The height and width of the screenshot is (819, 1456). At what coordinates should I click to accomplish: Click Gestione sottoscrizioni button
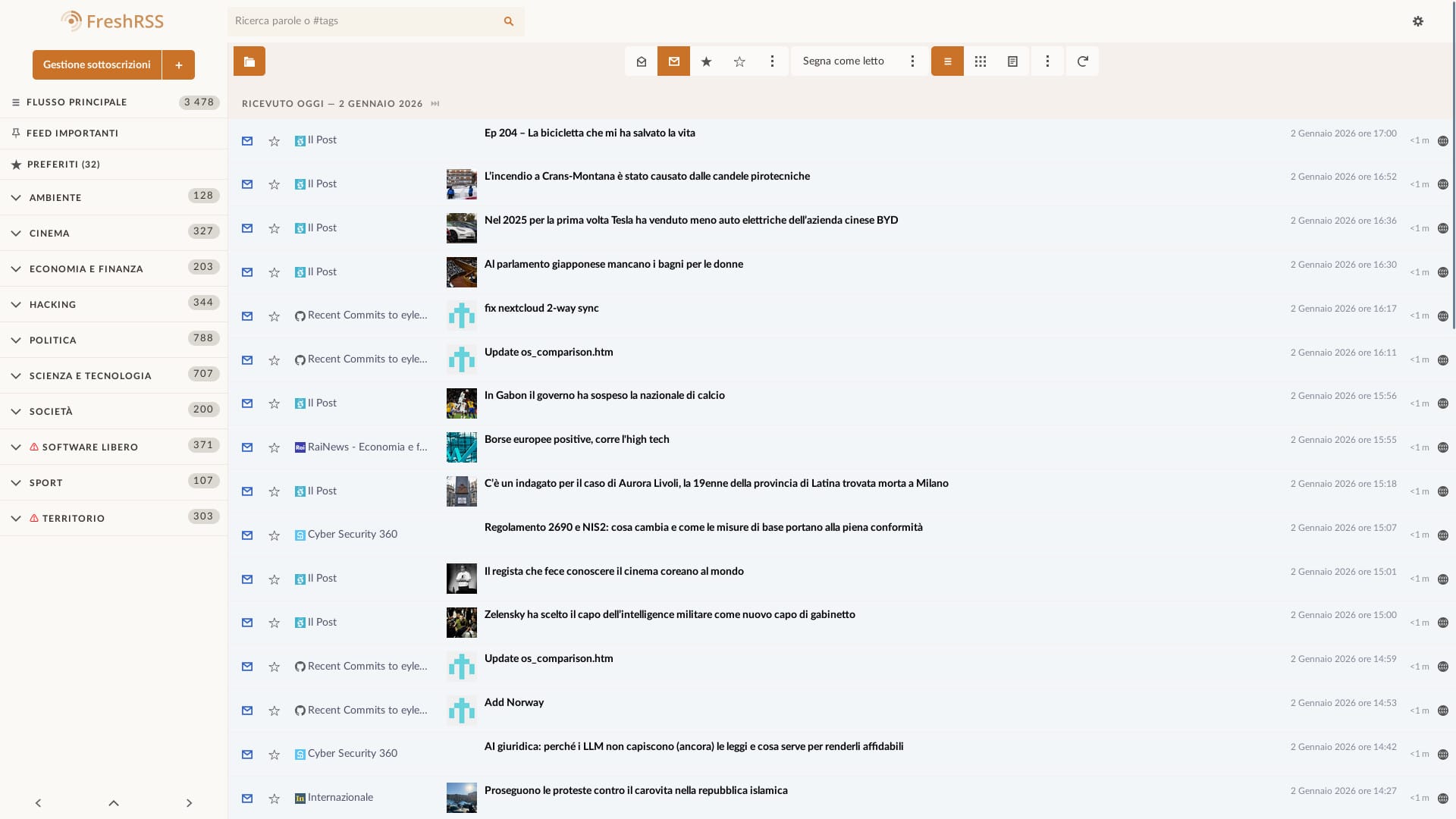pyautogui.click(x=96, y=65)
